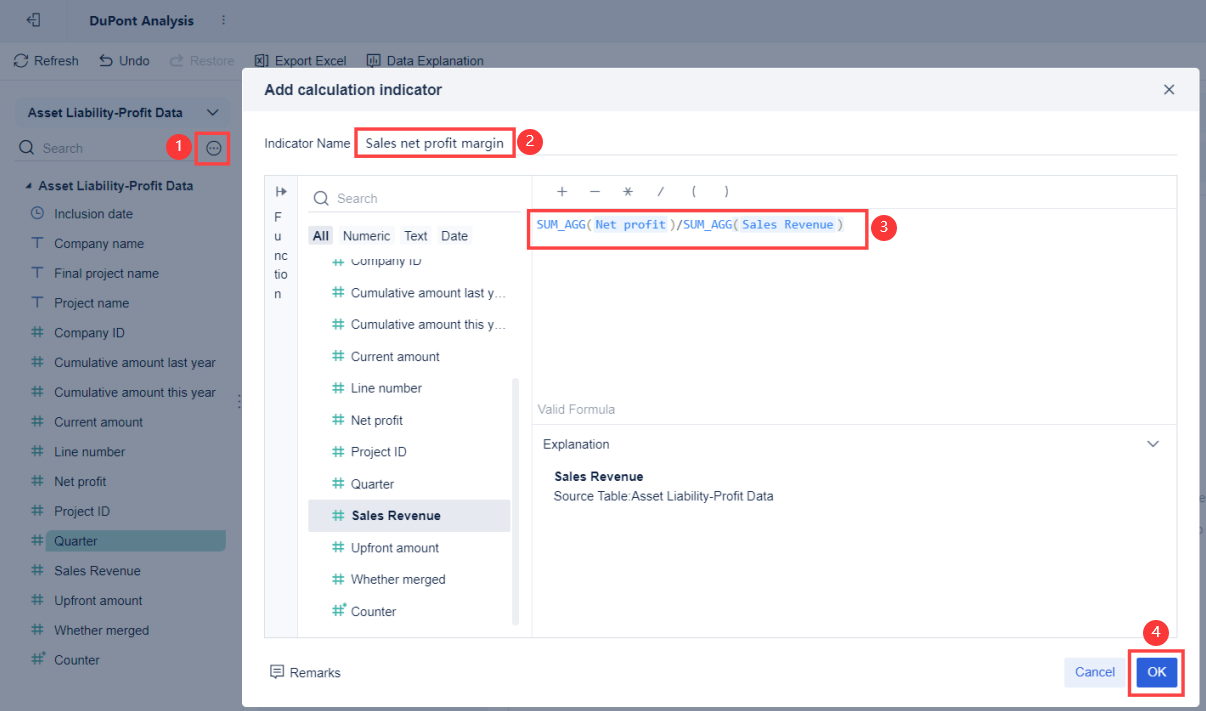Viewport: 1206px width, 711px height.
Task: Choose Current amount in dialog list
Action: 409,357
